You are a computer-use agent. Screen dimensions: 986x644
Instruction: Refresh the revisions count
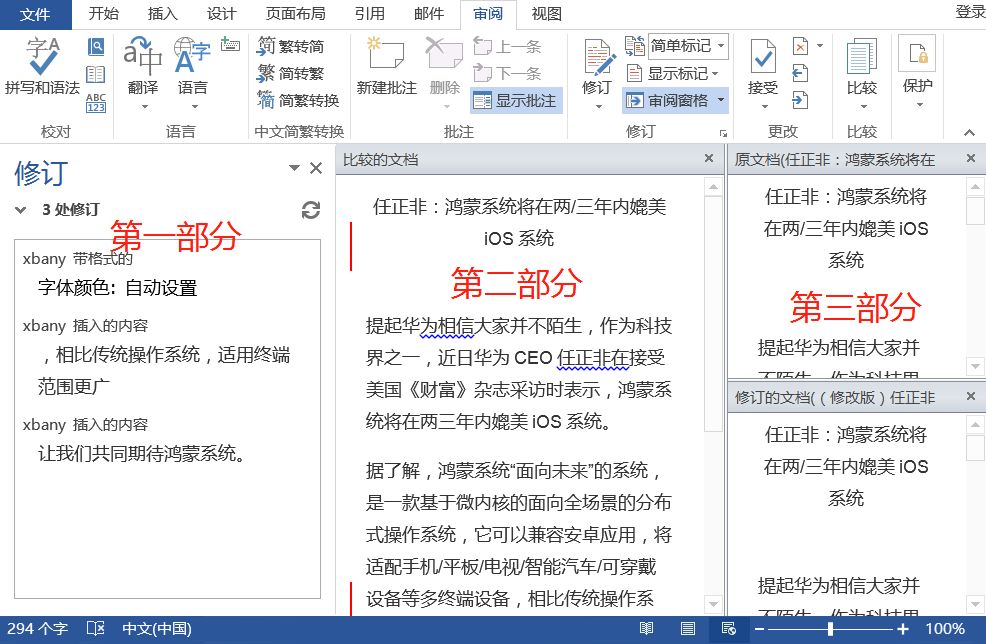click(x=311, y=210)
